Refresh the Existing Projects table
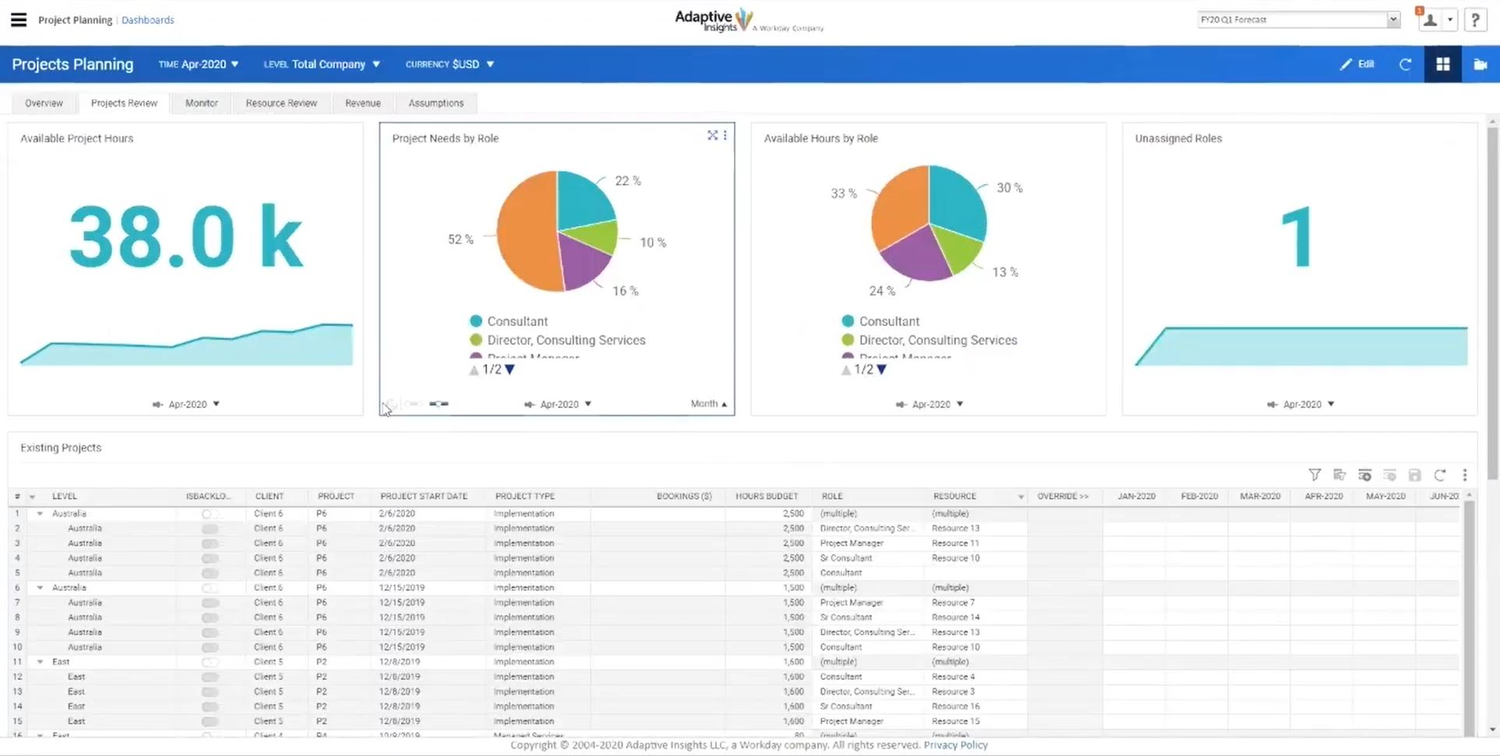The image size is (1500, 756). tap(1439, 475)
